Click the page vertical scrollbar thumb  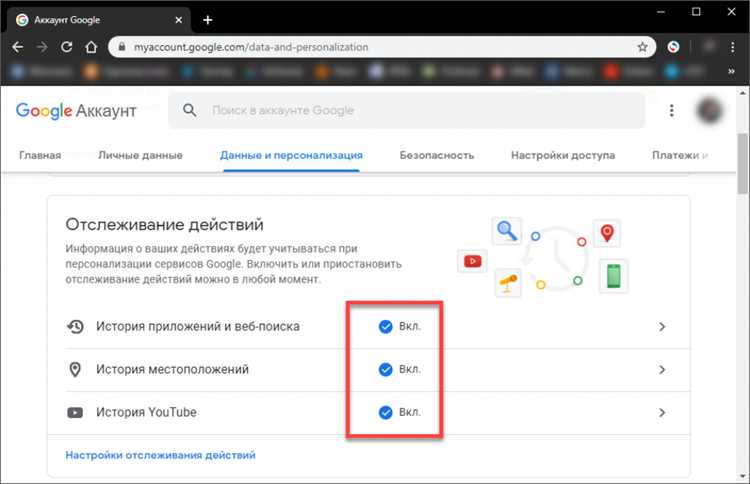[743, 164]
